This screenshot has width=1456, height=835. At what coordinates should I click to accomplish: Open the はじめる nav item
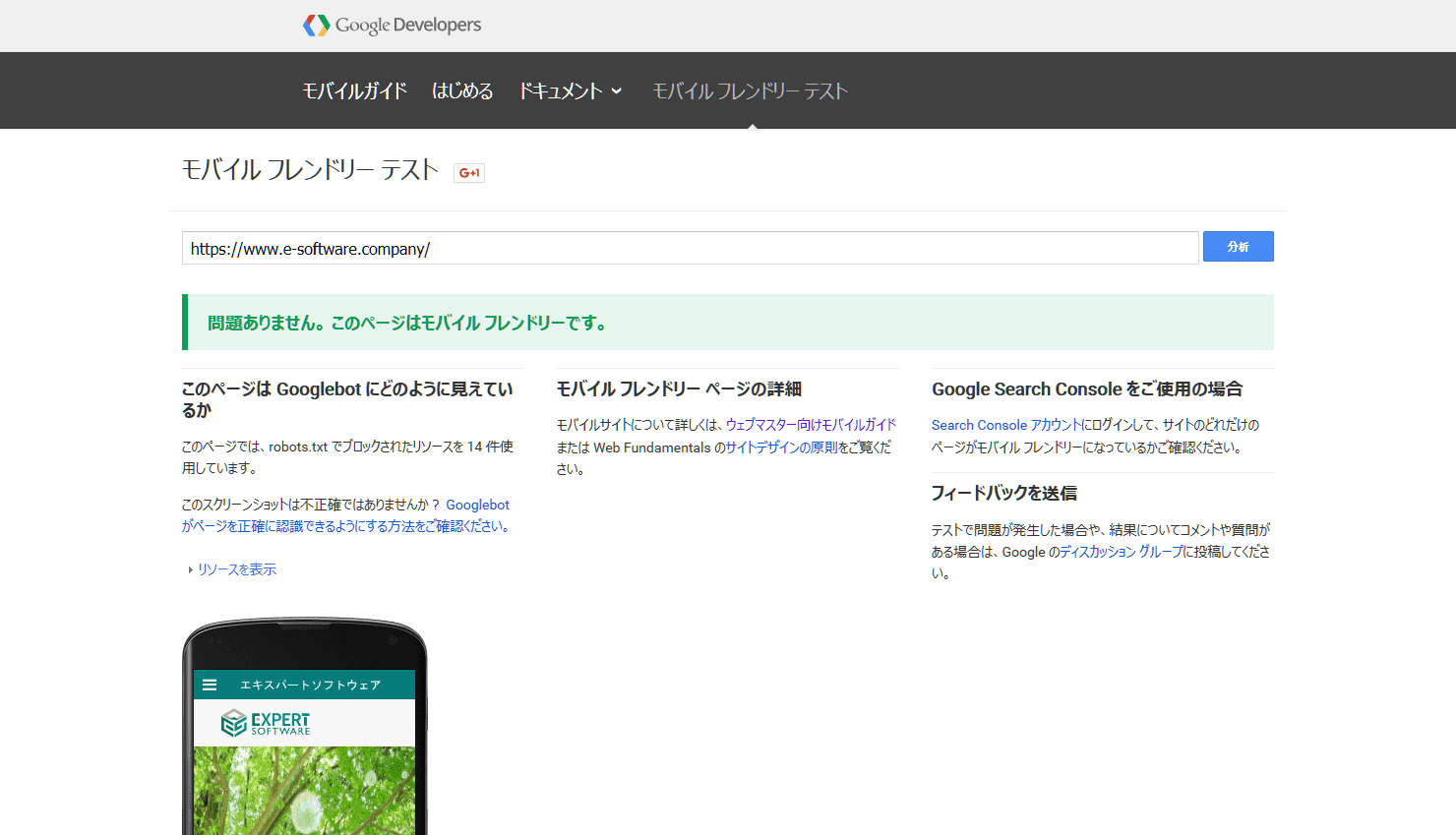click(462, 90)
